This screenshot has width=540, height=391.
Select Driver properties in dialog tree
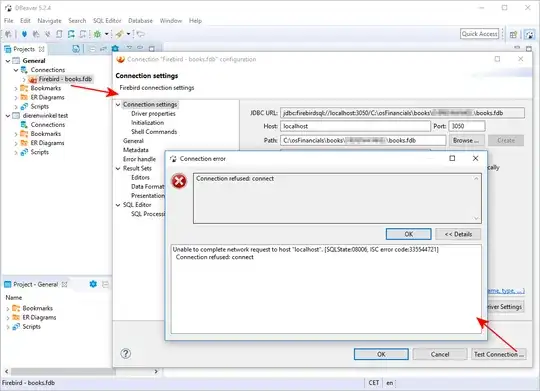(153, 114)
